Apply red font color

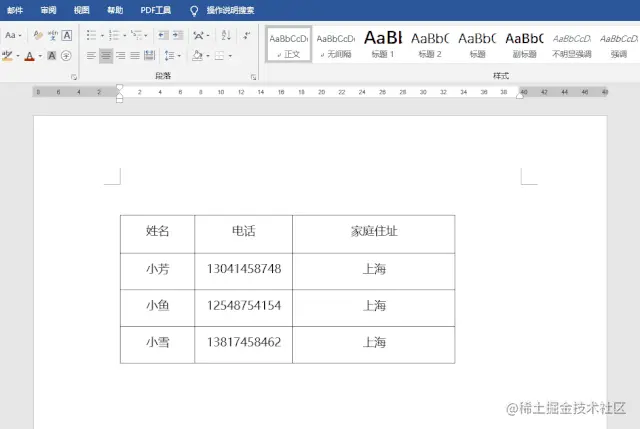click(29, 56)
